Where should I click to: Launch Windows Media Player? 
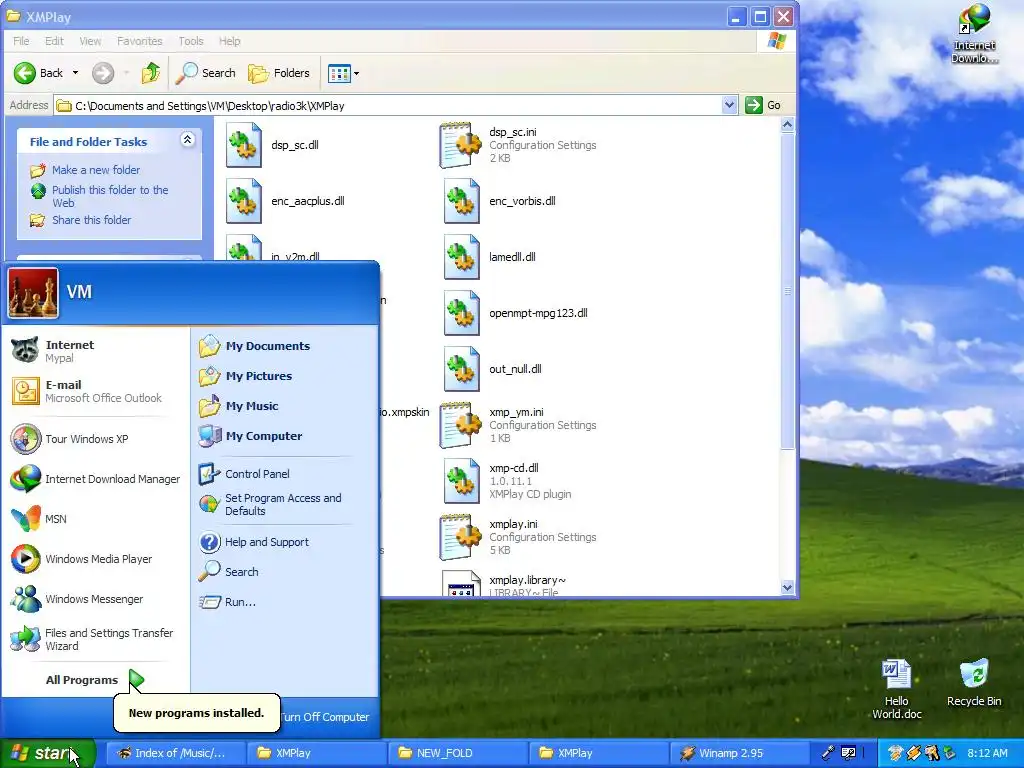[x=95, y=559]
